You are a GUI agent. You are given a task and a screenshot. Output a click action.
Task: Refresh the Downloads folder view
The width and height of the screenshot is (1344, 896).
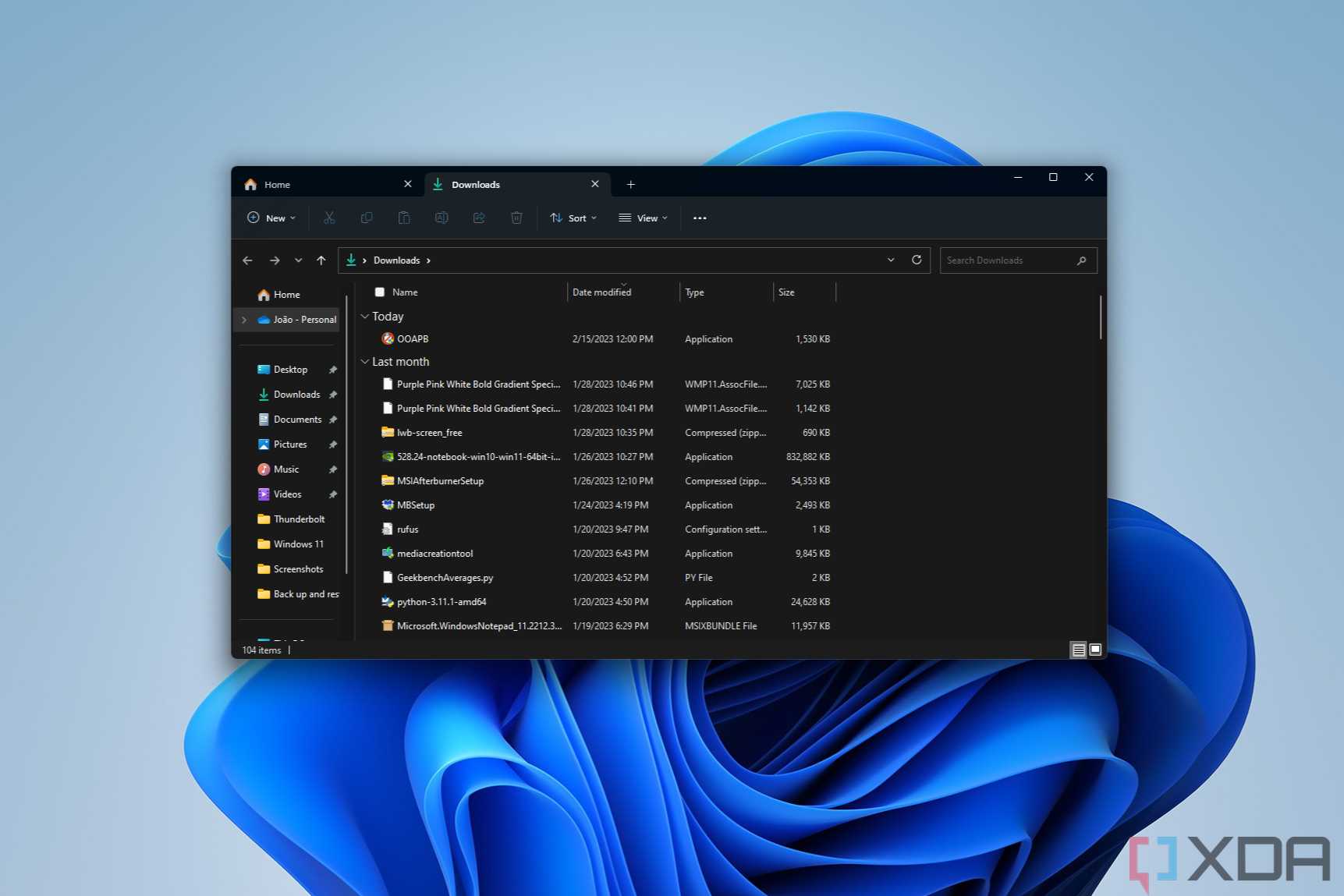tap(917, 260)
